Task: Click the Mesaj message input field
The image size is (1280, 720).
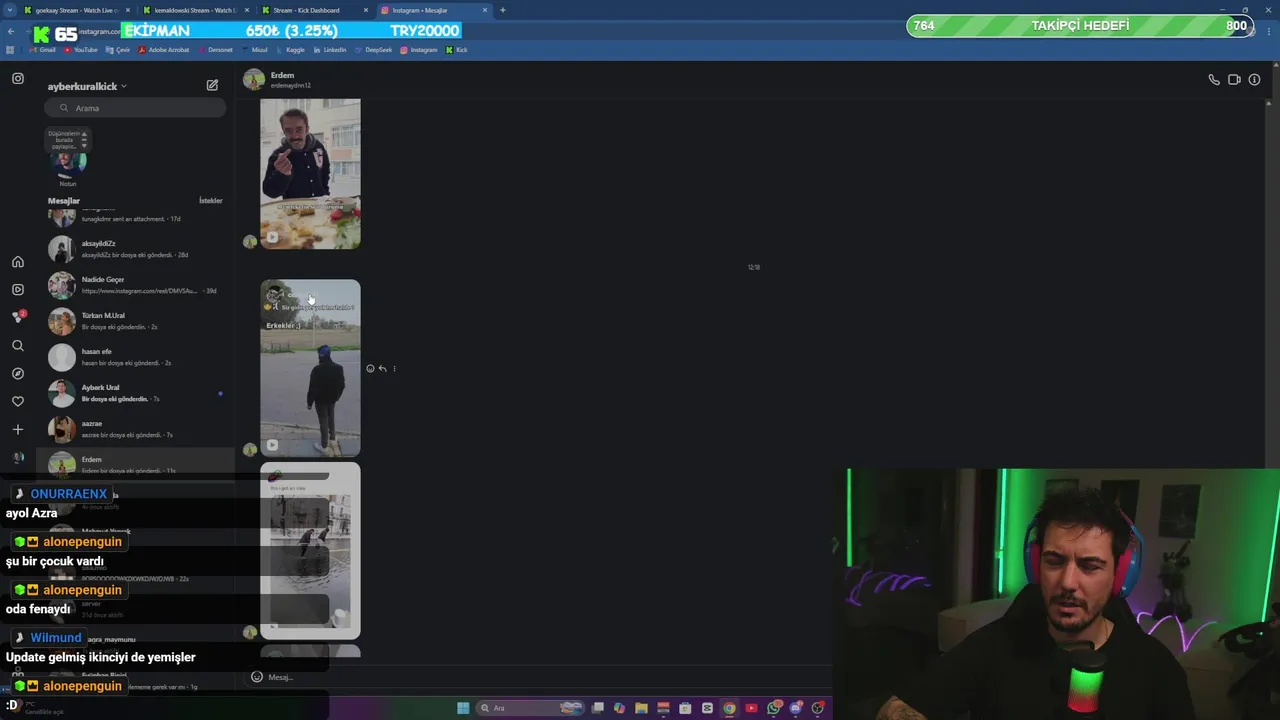Action: click(x=540, y=677)
